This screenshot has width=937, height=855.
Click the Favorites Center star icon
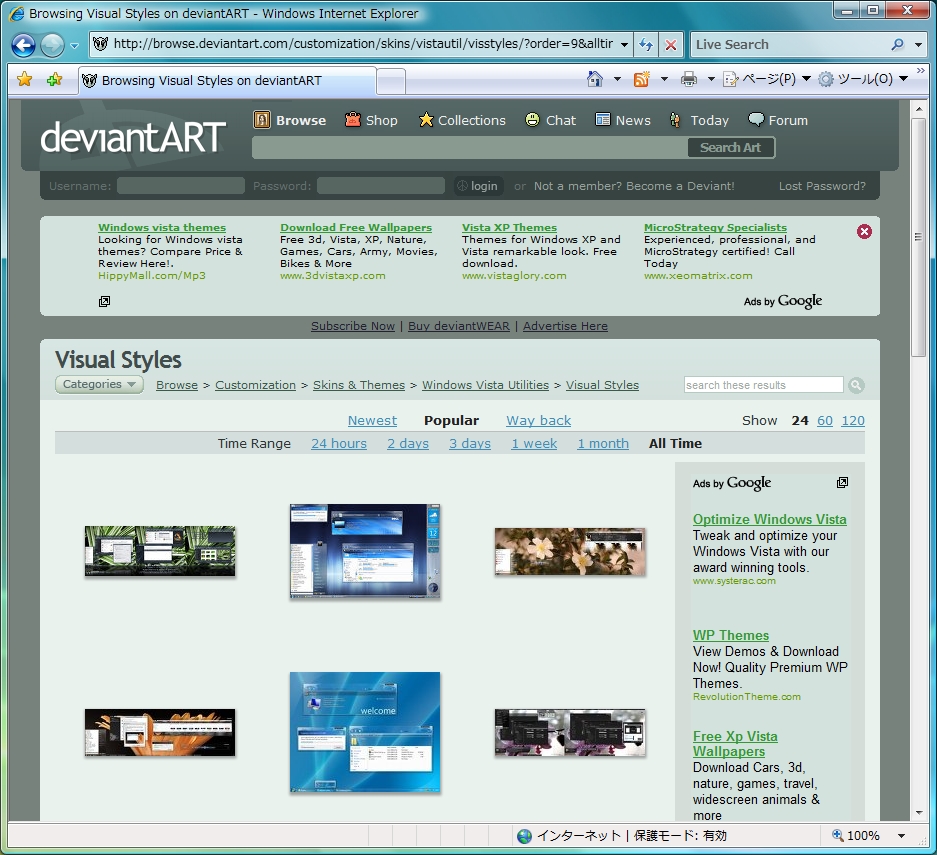click(x=25, y=79)
